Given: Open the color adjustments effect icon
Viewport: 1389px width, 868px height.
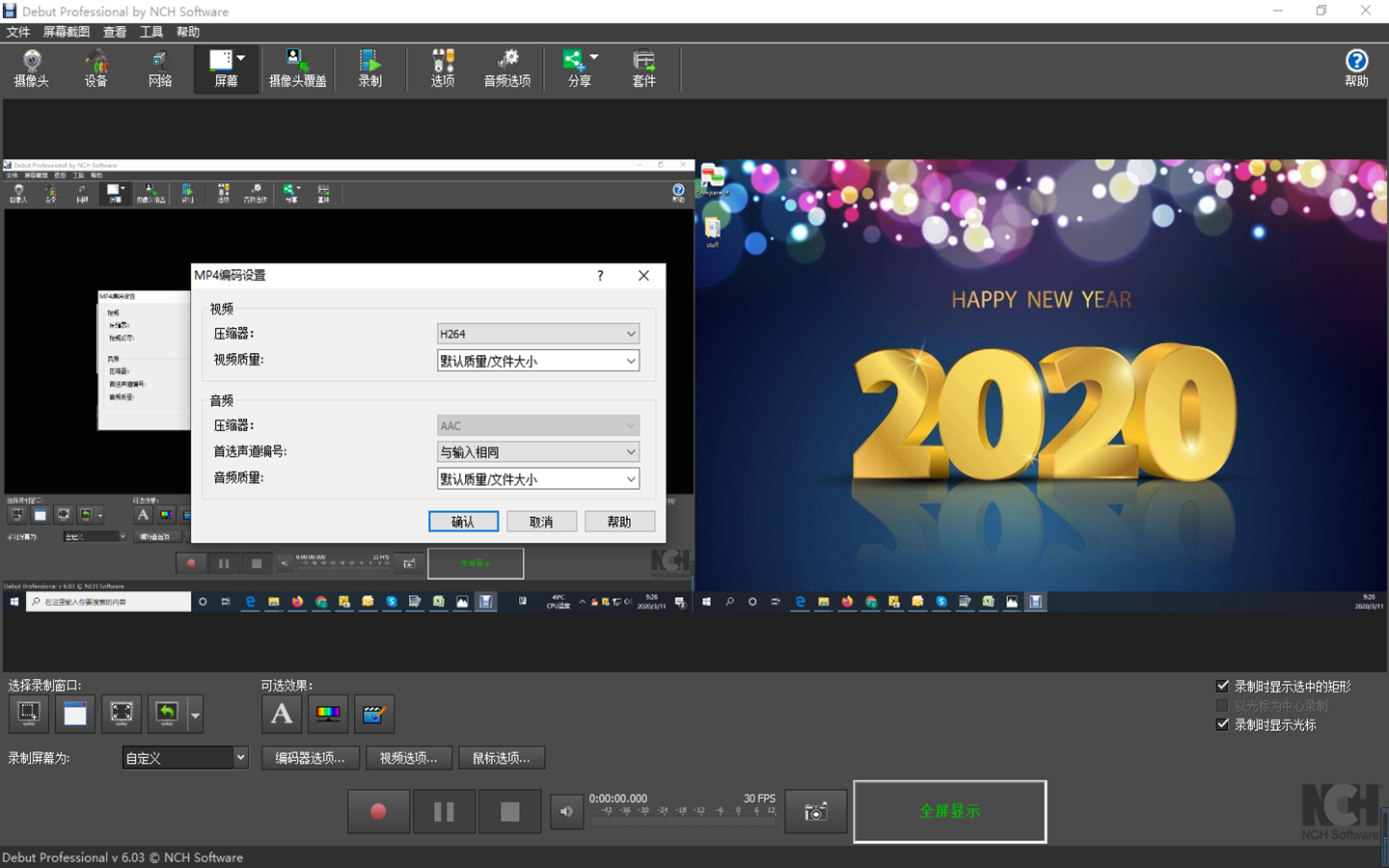Looking at the screenshot, I should coord(328,714).
